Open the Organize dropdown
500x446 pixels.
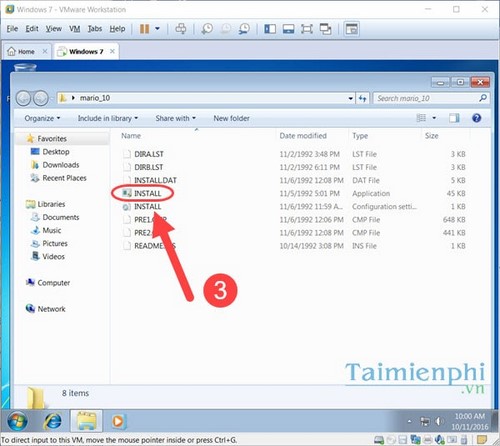pyautogui.click(x=42, y=118)
